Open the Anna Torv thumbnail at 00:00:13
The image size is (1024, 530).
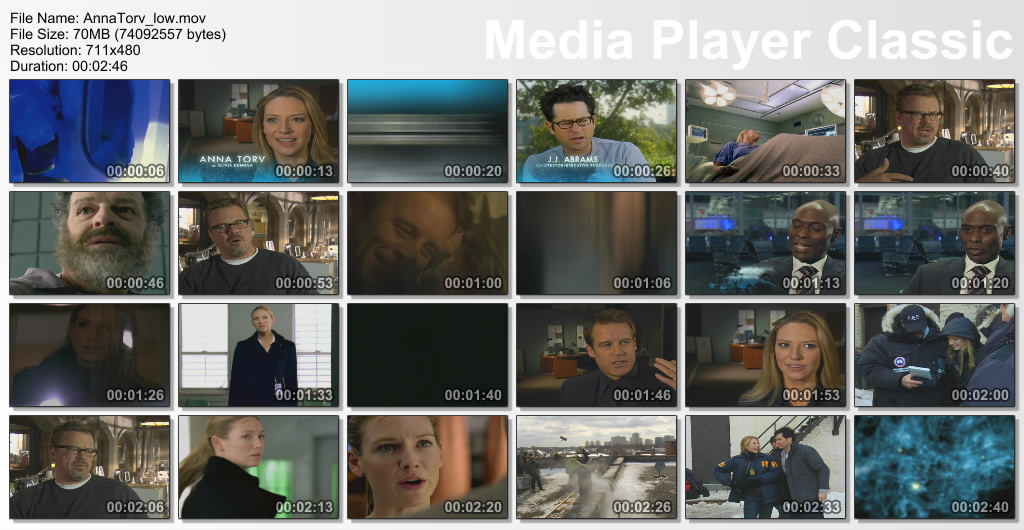tap(259, 131)
